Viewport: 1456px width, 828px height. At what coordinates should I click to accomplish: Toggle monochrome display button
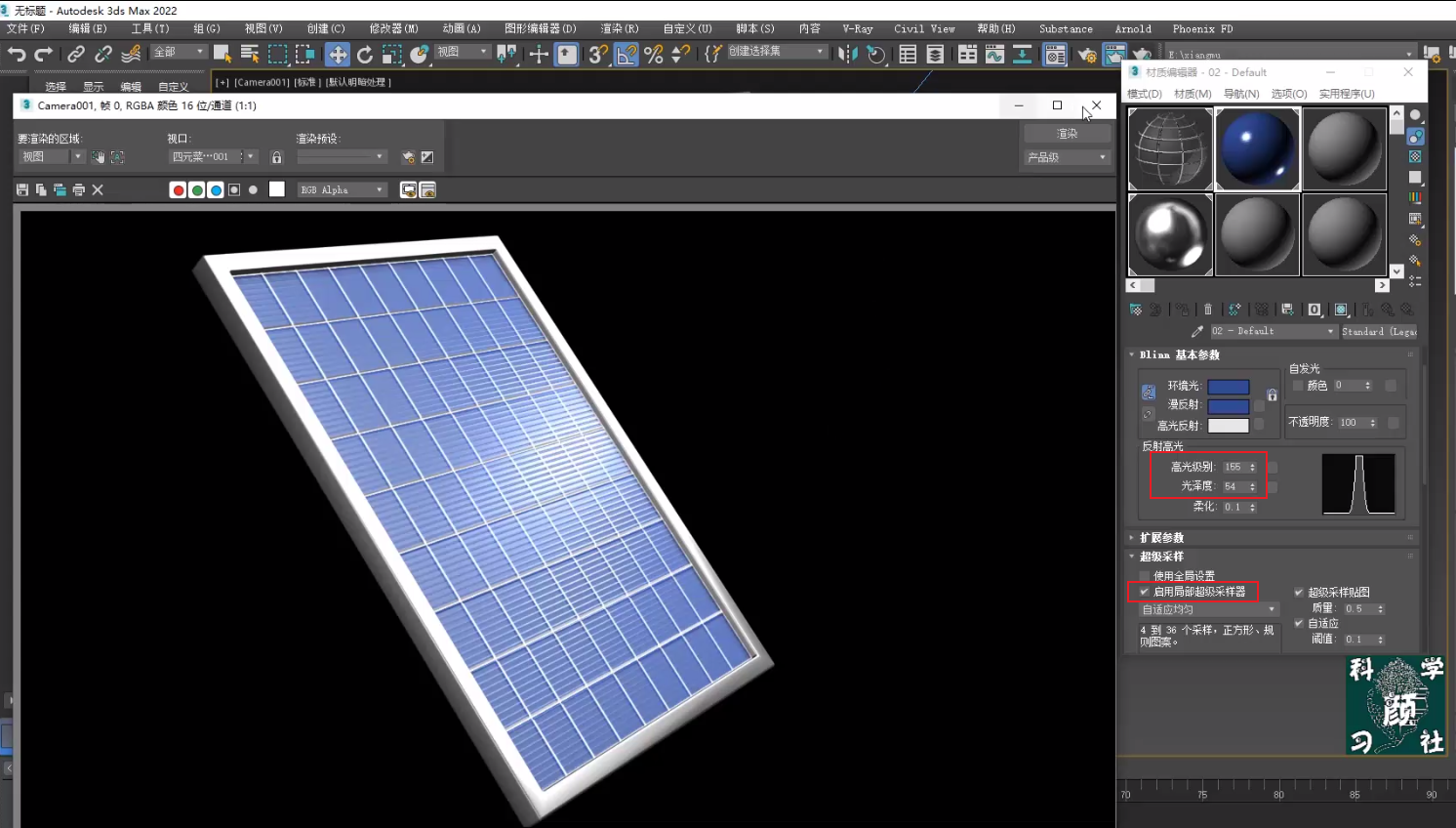click(x=254, y=190)
